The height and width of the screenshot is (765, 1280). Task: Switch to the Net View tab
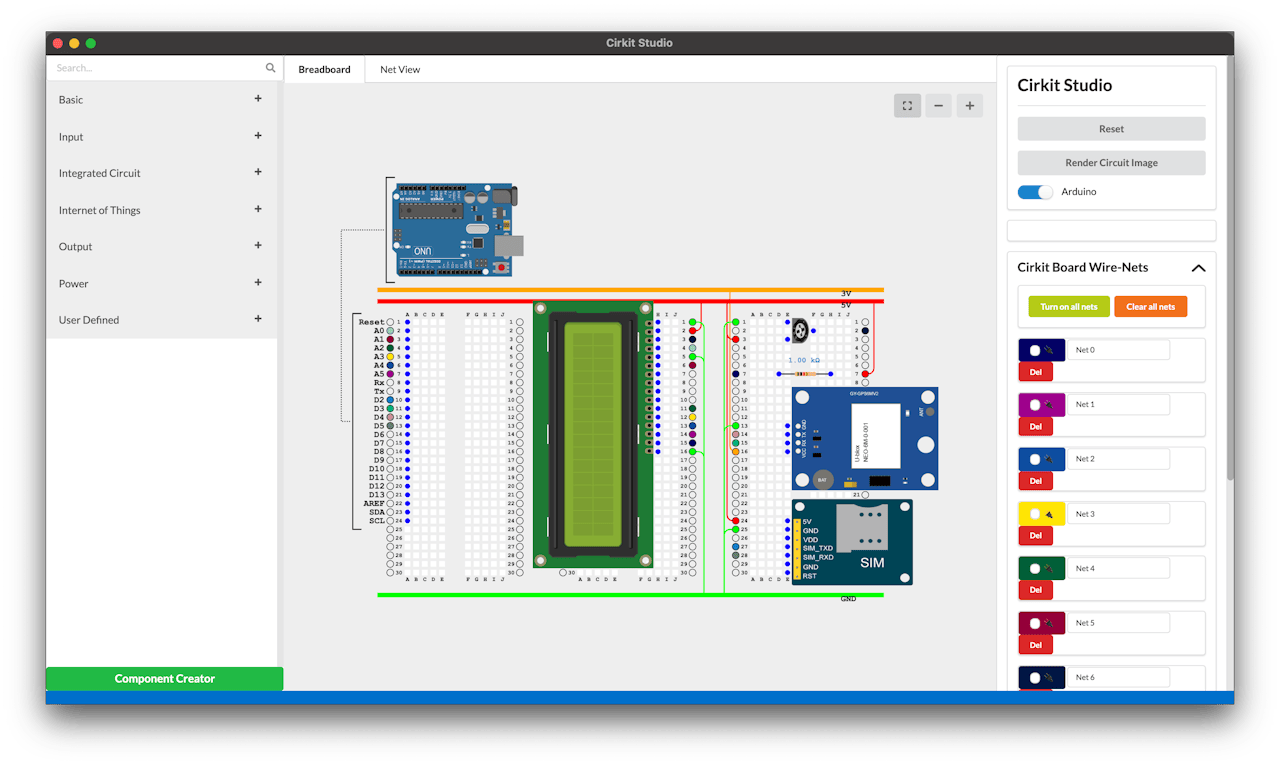pyautogui.click(x=399, y=69)
